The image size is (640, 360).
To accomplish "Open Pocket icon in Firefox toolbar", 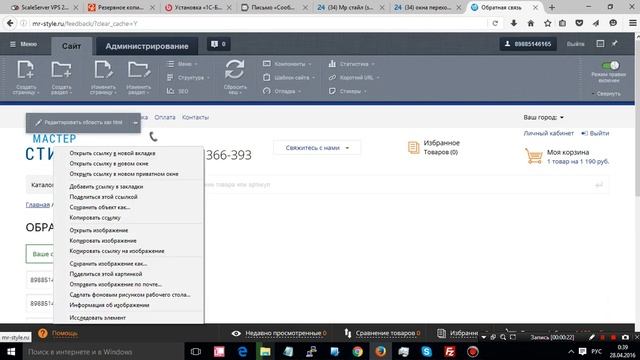I will (579, 23).
